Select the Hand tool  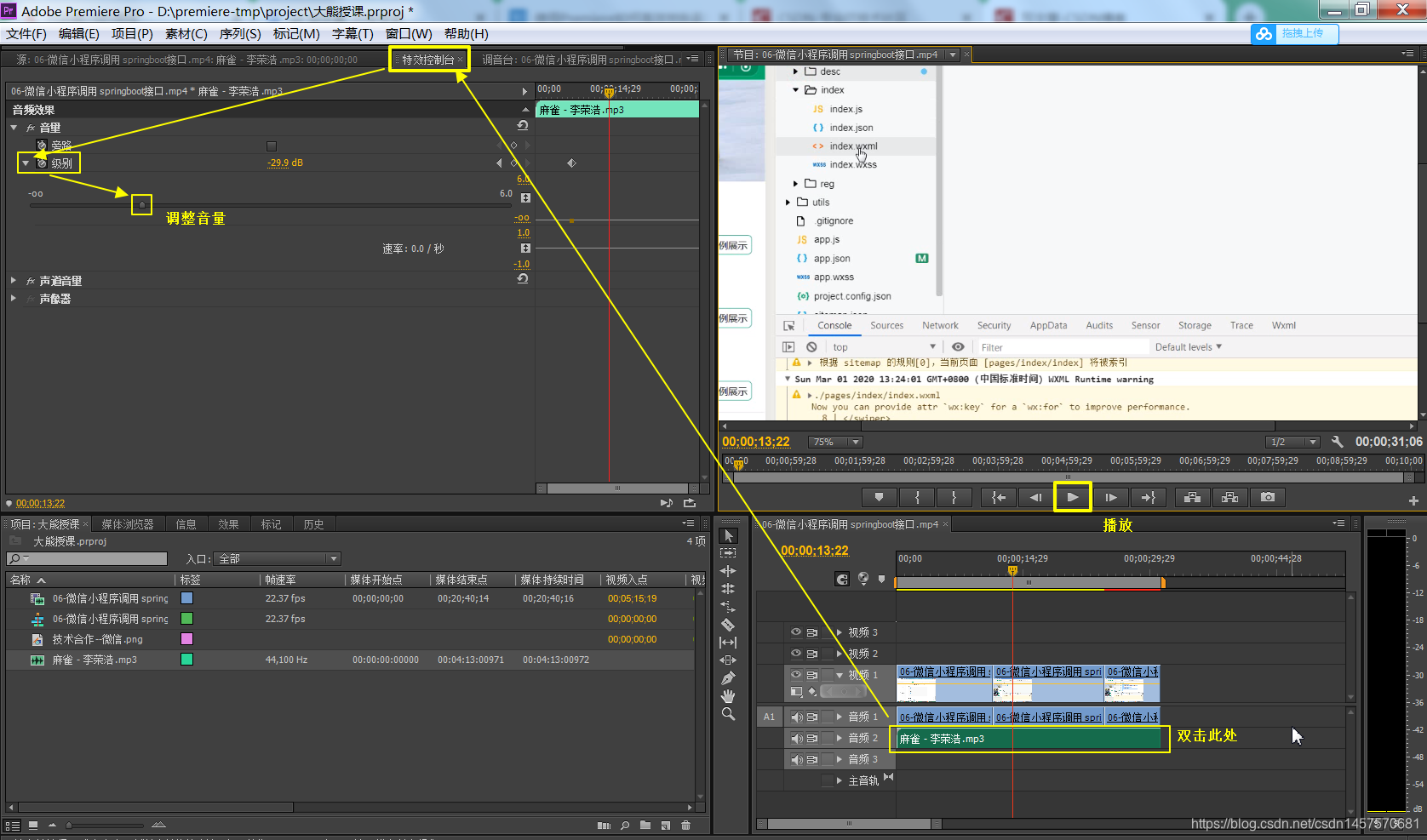tap(728, 696)
